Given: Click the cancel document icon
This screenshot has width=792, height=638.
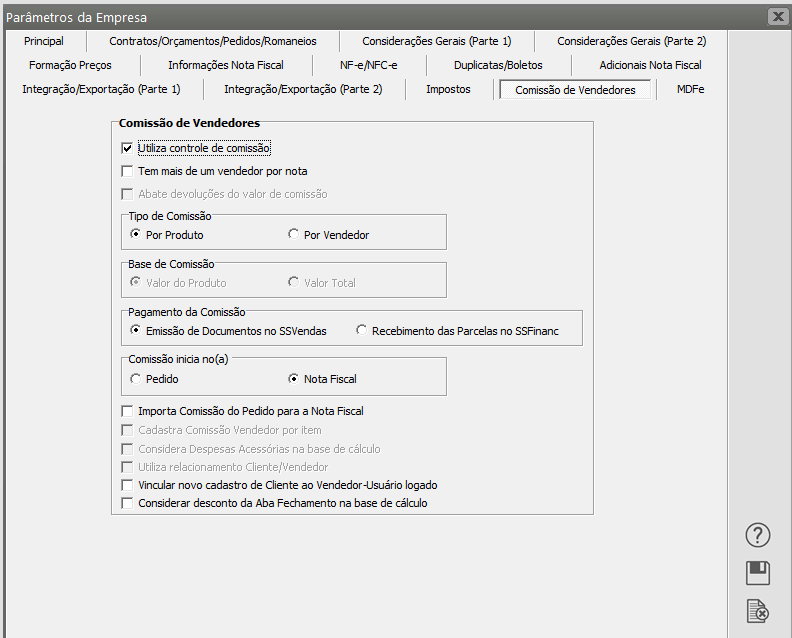Looking at the screenshot, I should (x=758, y=611).
